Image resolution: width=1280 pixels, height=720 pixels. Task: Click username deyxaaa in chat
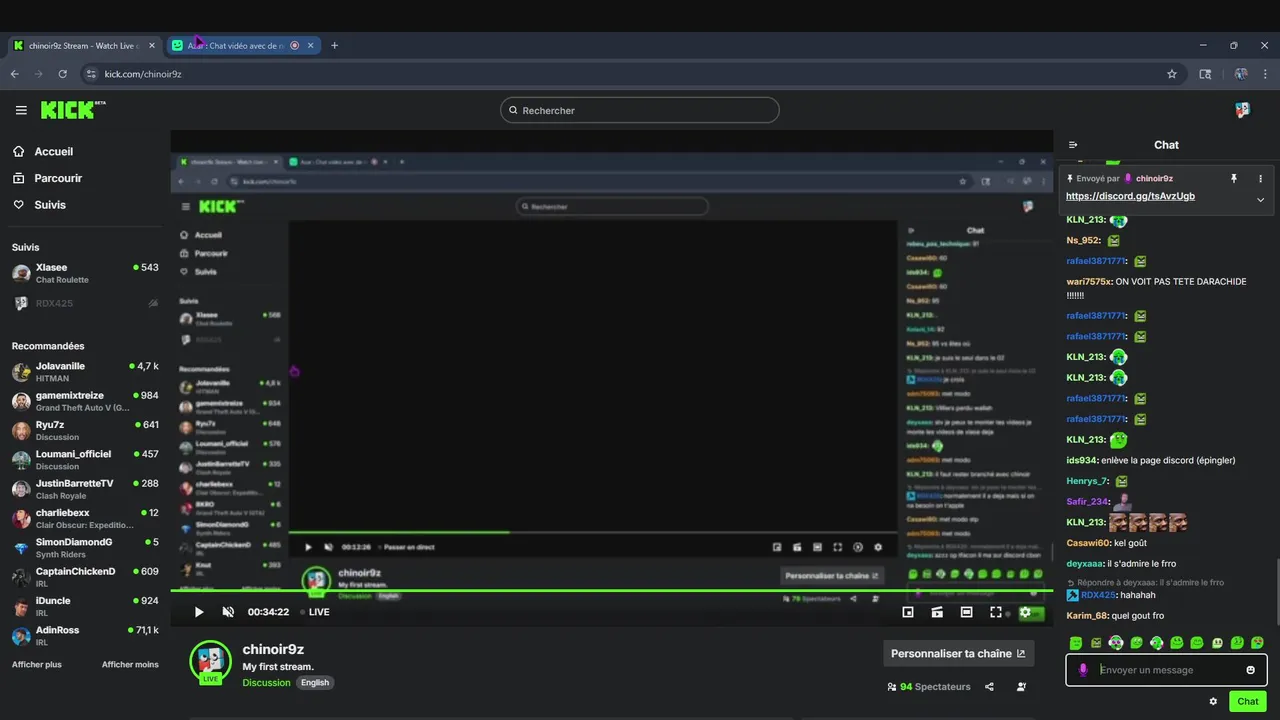(1085, 564)
